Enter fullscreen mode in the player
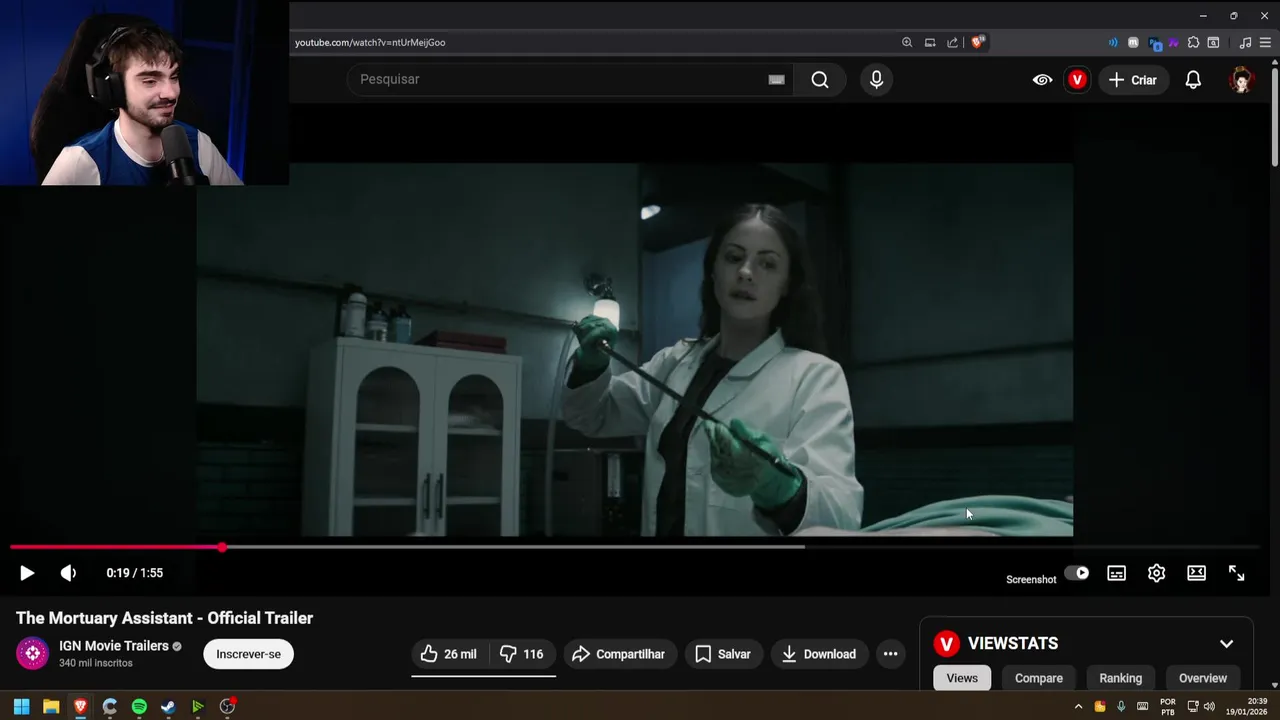Image resolution: width=1280 pixels, height=720 pixels. (1236, 573)
